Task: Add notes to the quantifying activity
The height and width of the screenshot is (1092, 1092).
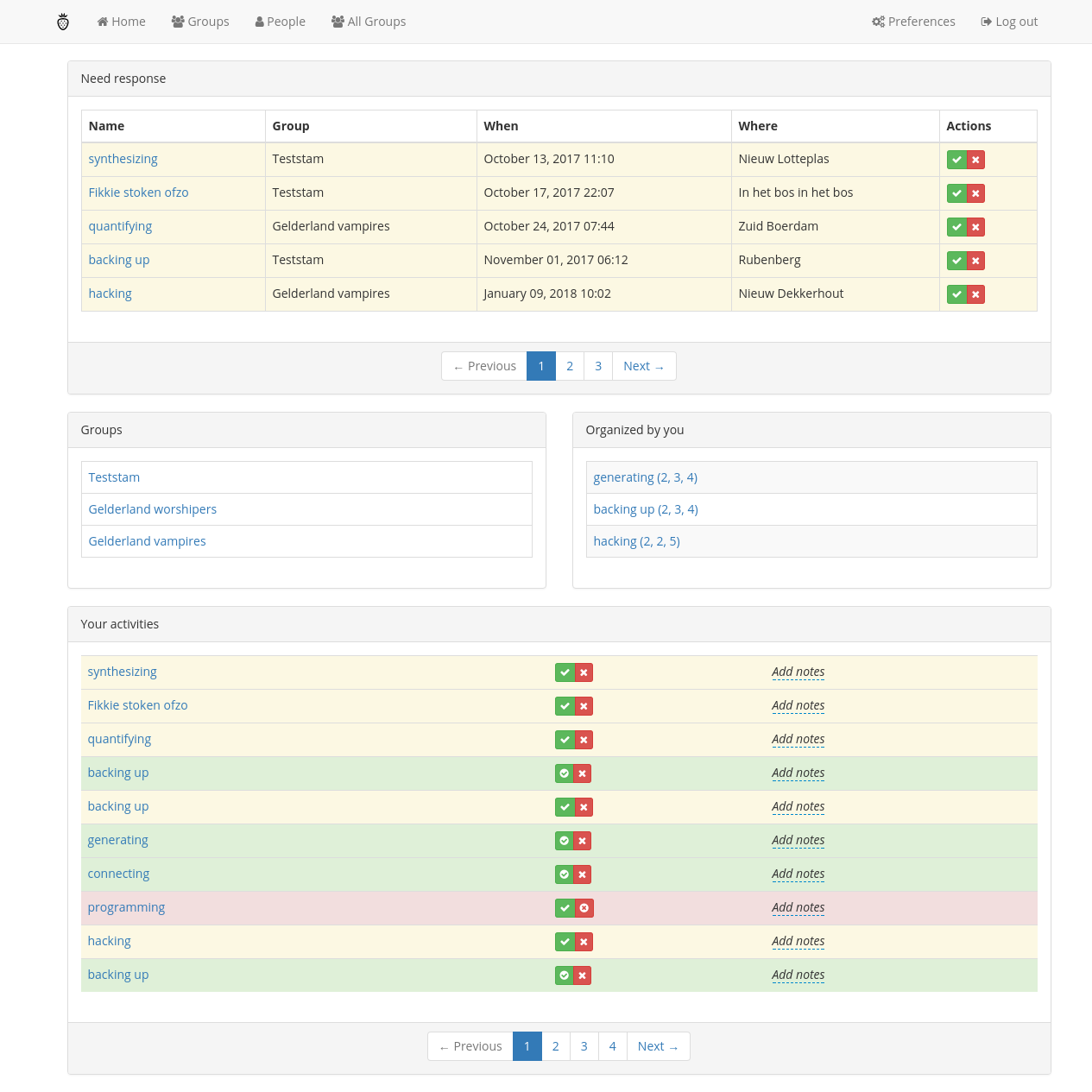Action: pyautogui.click(x=798, y=739)
